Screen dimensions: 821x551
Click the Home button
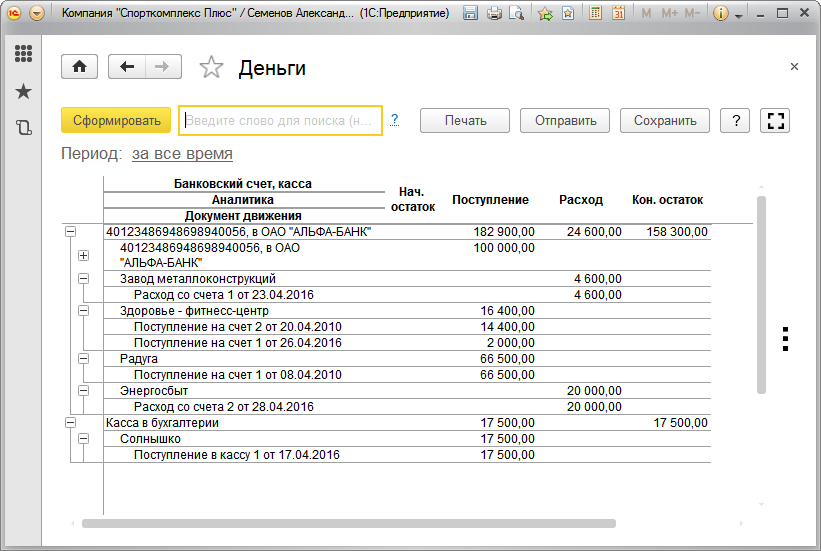[79, 67]
